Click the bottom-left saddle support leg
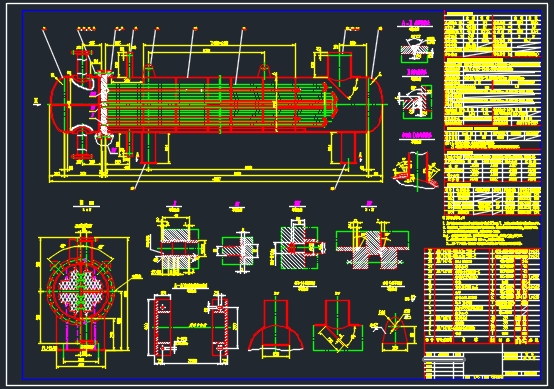The height and width of the screenshot is (389, 554). pyautogui.click(x=149, y=147)
